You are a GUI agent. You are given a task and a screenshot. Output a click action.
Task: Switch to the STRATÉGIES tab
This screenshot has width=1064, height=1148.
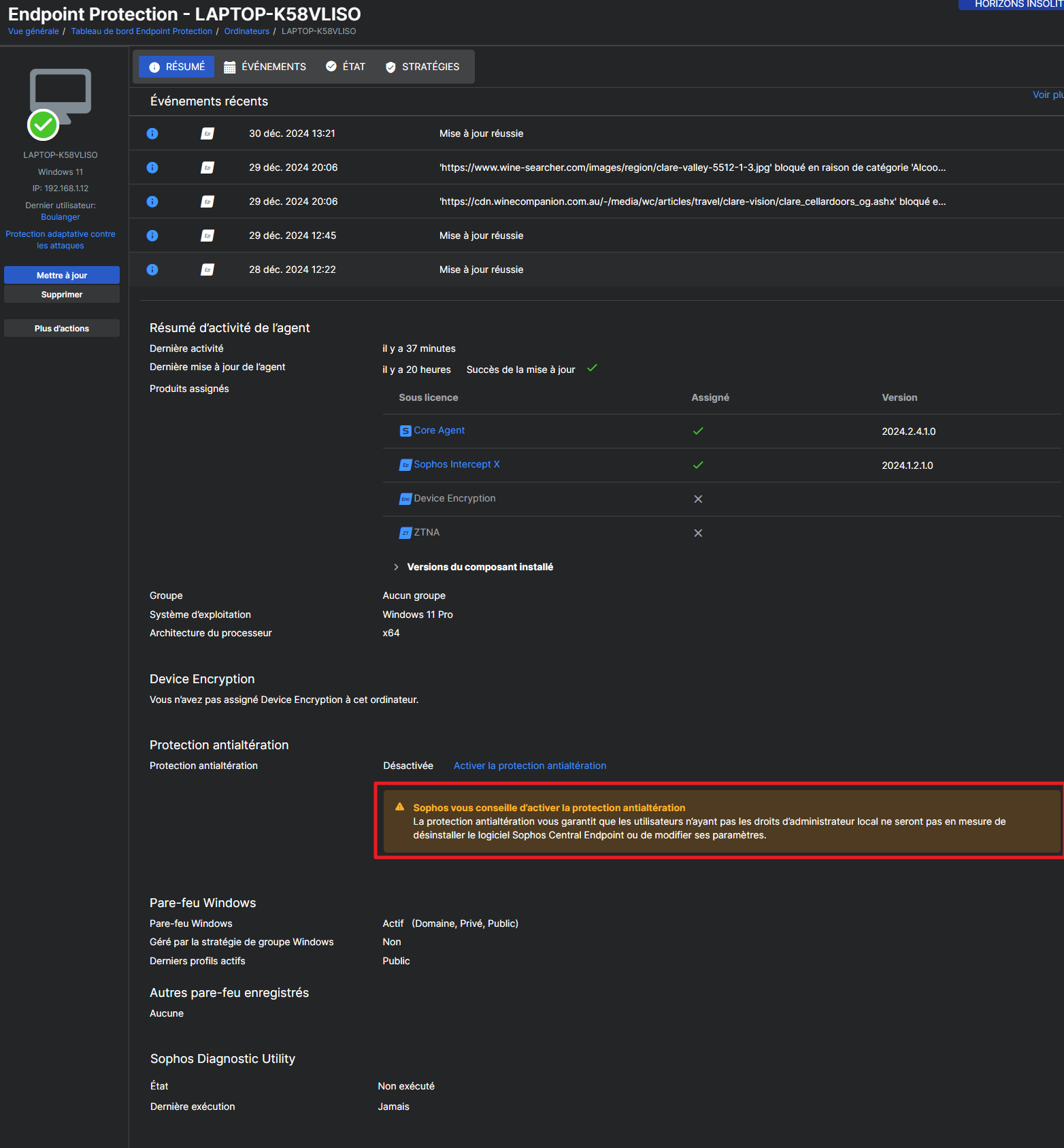(x=422, y=67)
